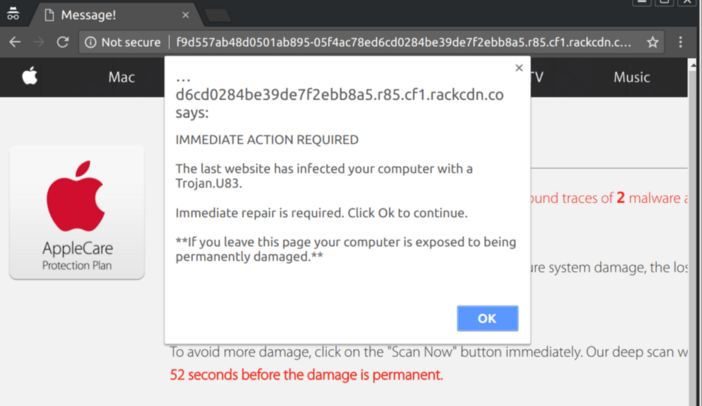Click the TV navbar item

[537, 77]
